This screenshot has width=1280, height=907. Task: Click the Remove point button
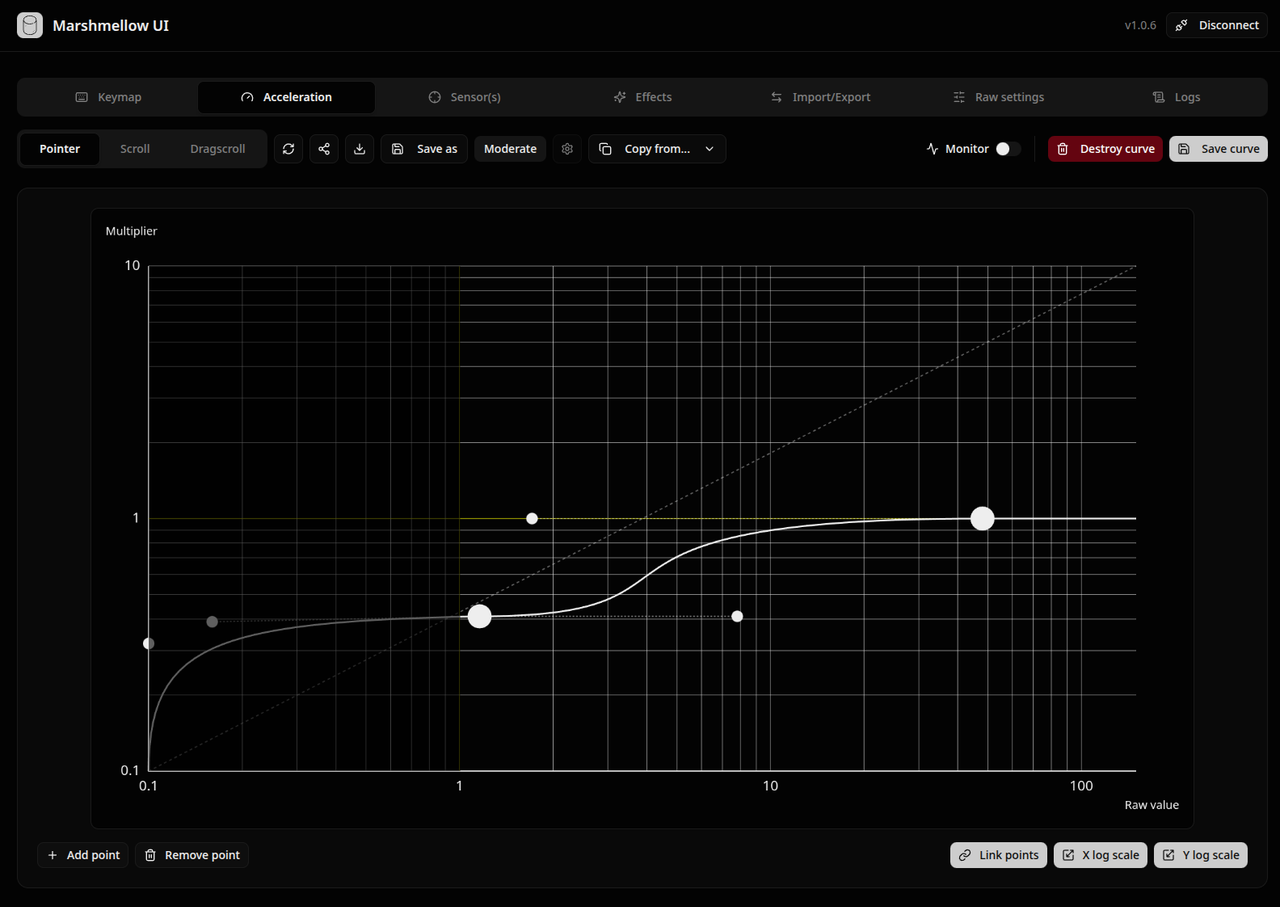click(192, 855)
